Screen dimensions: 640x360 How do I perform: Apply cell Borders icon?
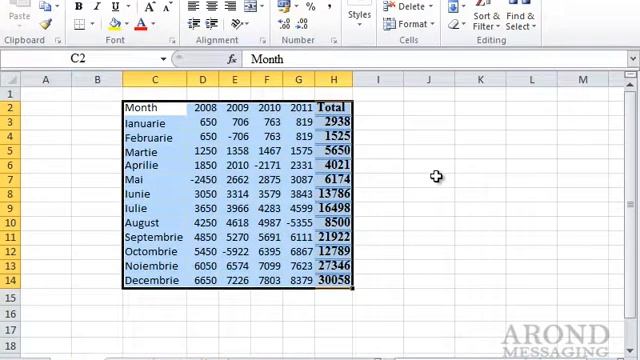80,24
